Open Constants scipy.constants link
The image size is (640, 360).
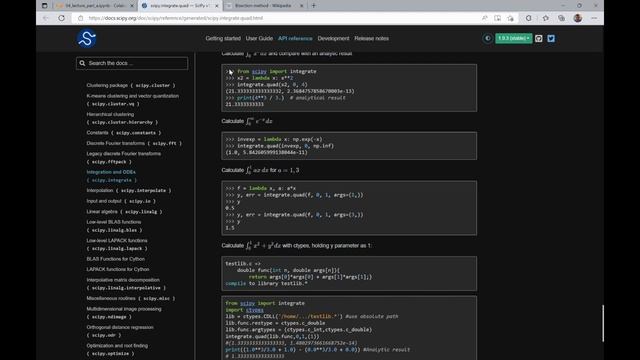coord(124,133)
